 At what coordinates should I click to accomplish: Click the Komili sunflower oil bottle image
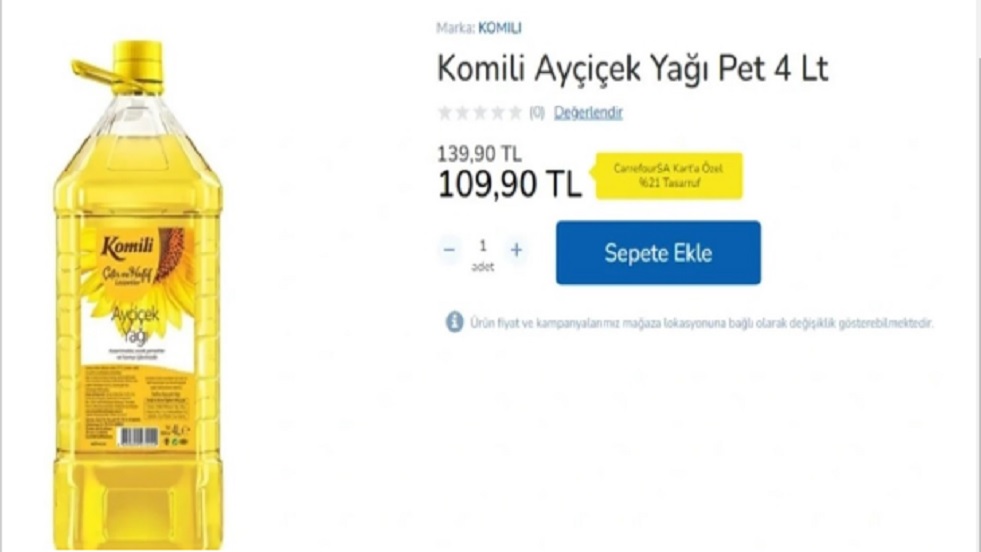pos(138,295)
